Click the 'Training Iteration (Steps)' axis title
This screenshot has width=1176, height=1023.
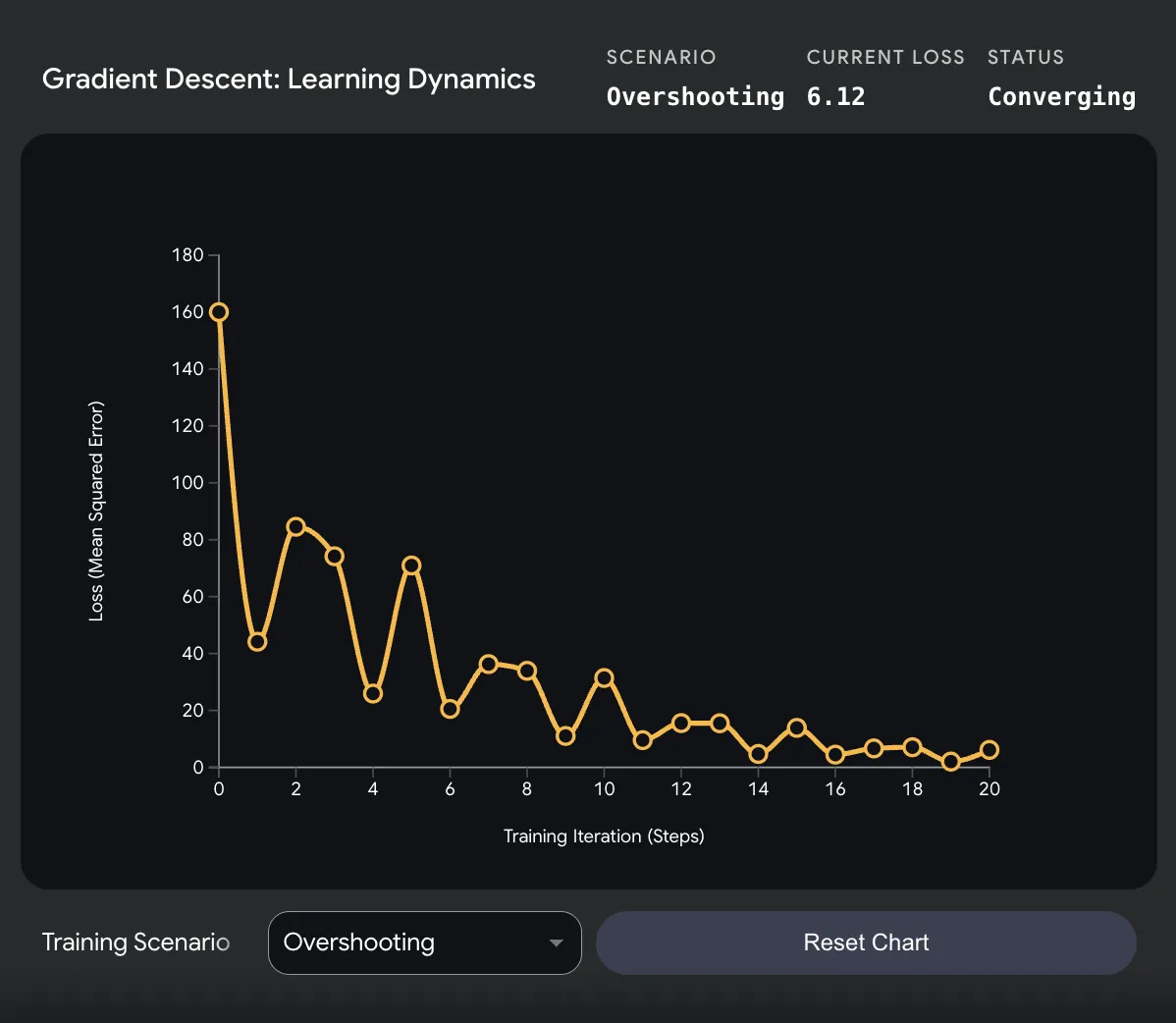604,836
